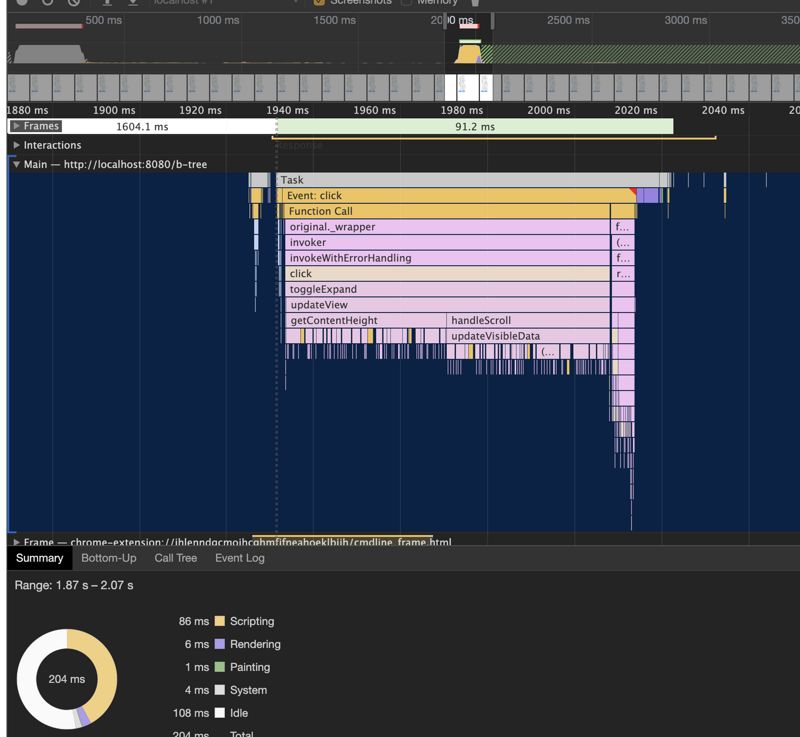Enable the Screenshots checkbox

tap(320, 2)
